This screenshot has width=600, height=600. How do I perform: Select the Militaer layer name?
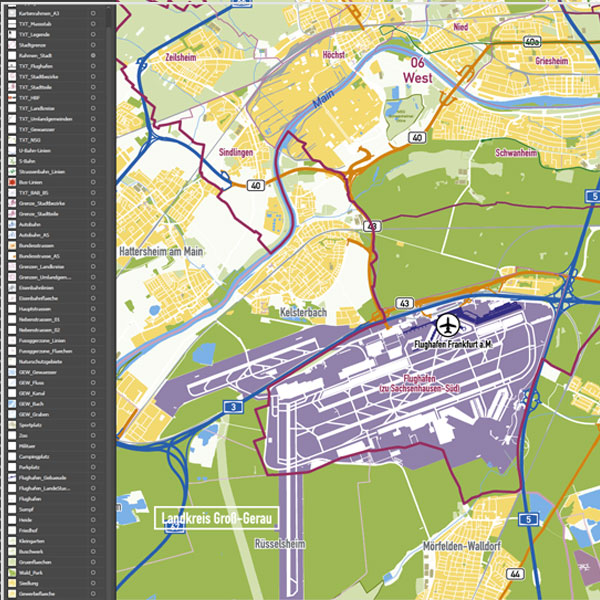point(27,446)
